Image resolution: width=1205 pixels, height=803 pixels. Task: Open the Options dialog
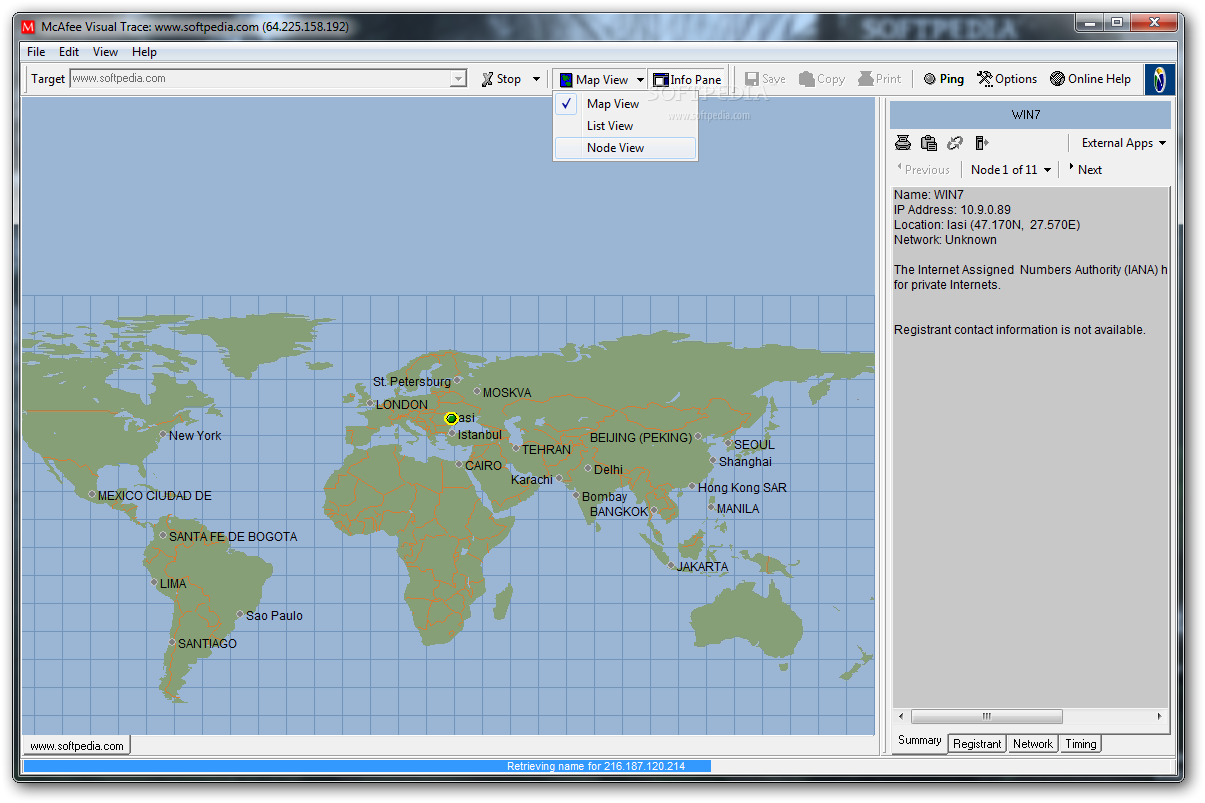coord(1007,79)
